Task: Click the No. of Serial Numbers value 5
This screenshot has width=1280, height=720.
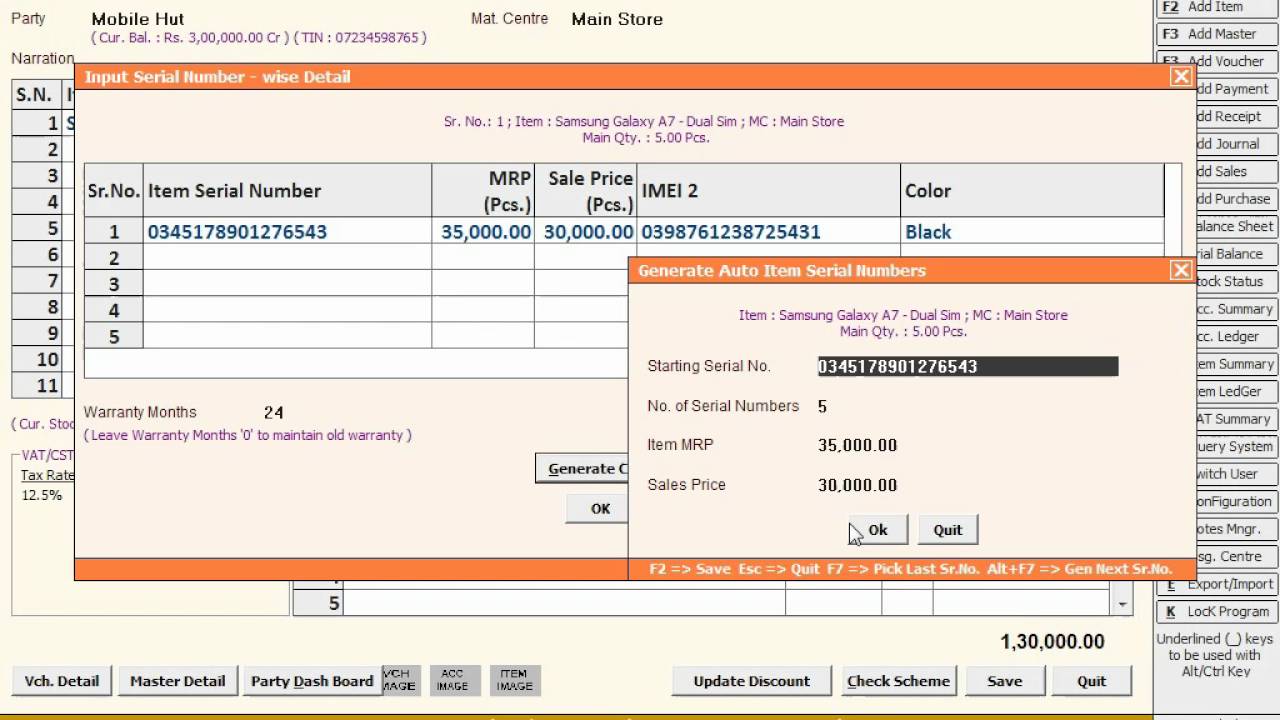Action: pyautogui.click(x=822, y=406)
